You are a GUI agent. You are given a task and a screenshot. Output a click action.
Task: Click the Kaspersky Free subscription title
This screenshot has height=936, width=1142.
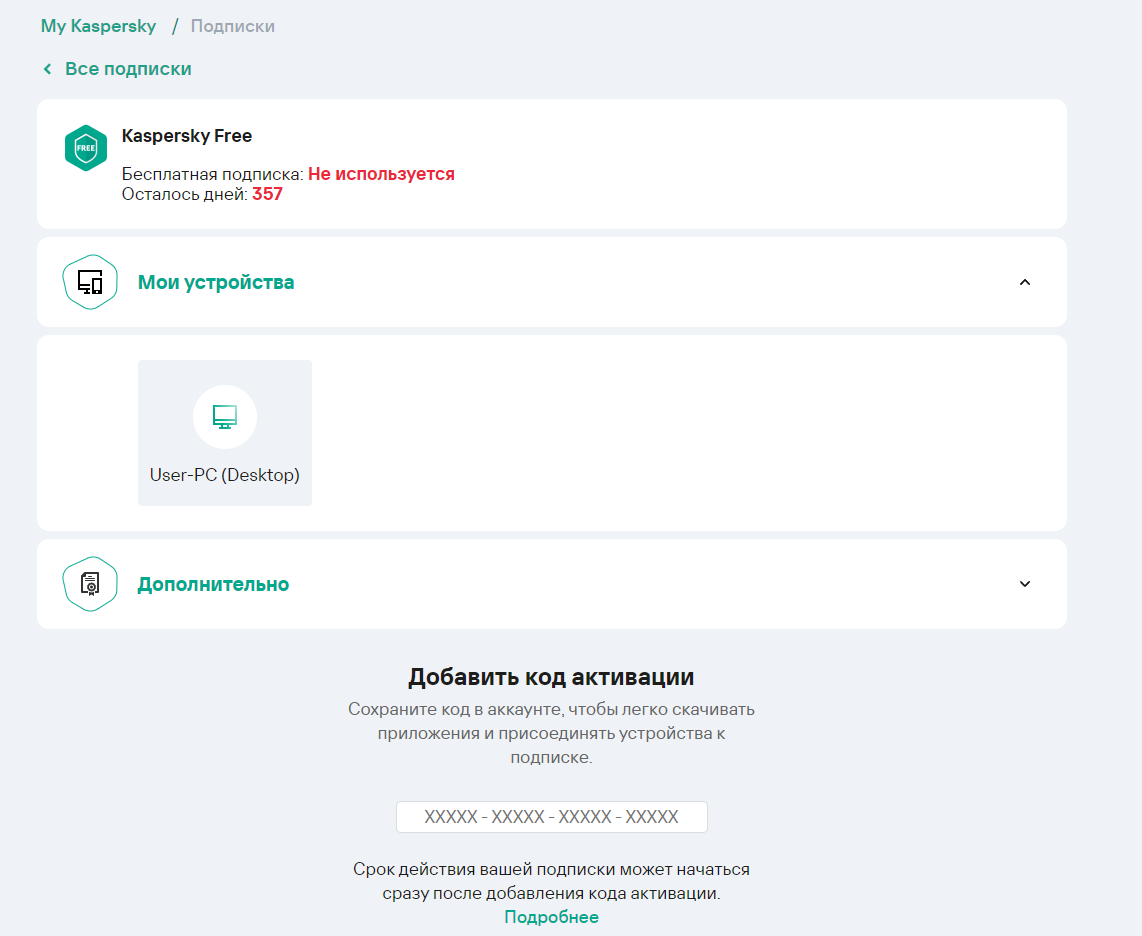(x=187, y=136)
